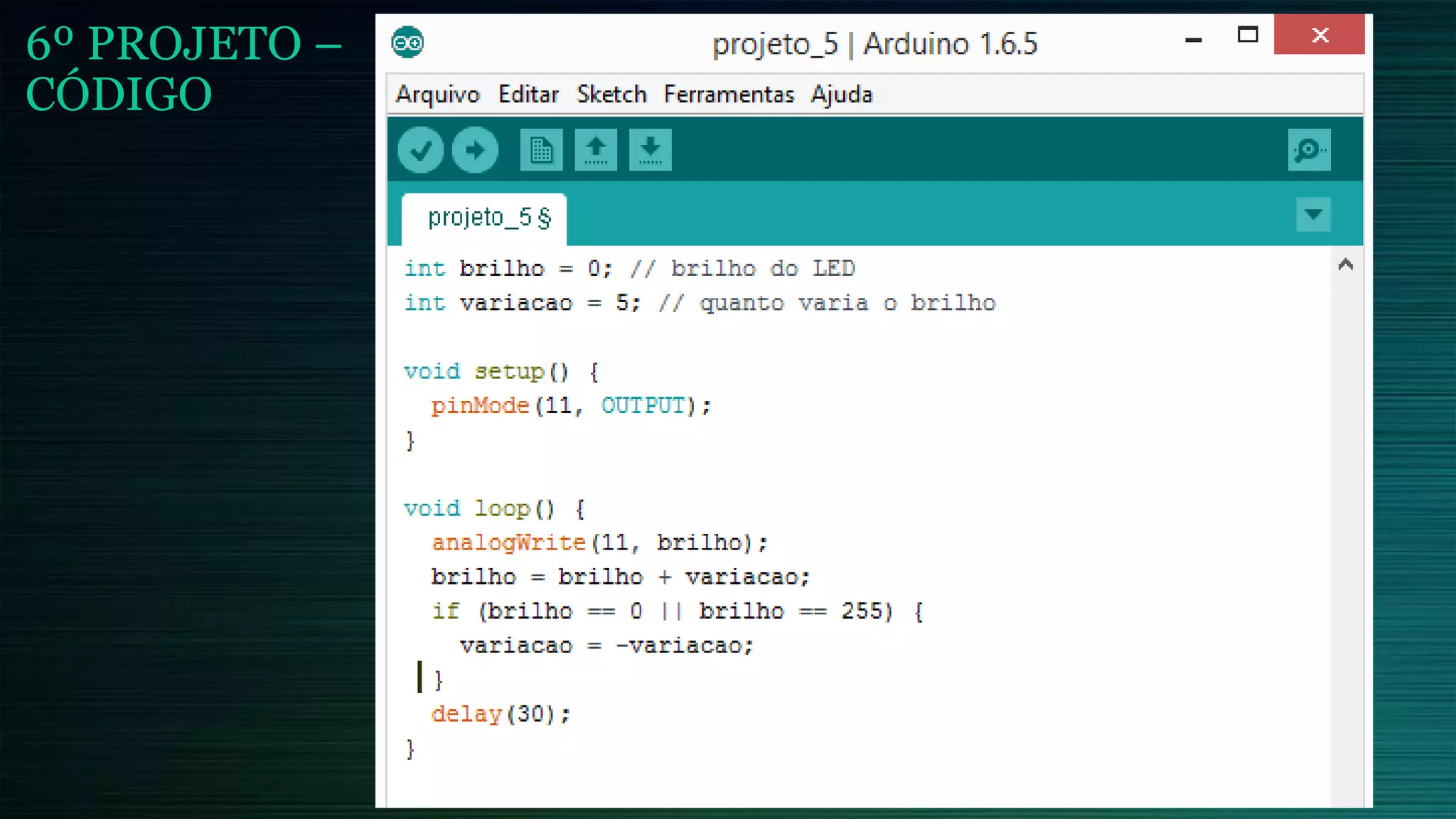Click the window title 'projeto_5 | Arduino 1.6.5'

874,44
